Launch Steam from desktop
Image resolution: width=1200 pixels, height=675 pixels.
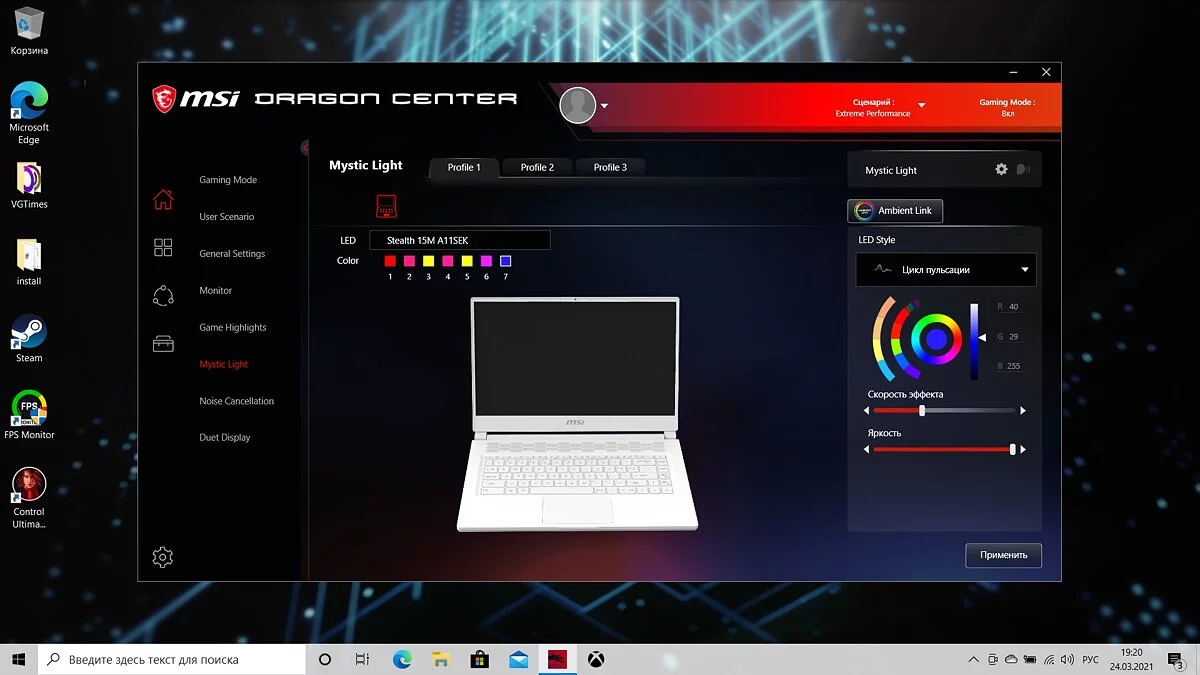point(29,339)
